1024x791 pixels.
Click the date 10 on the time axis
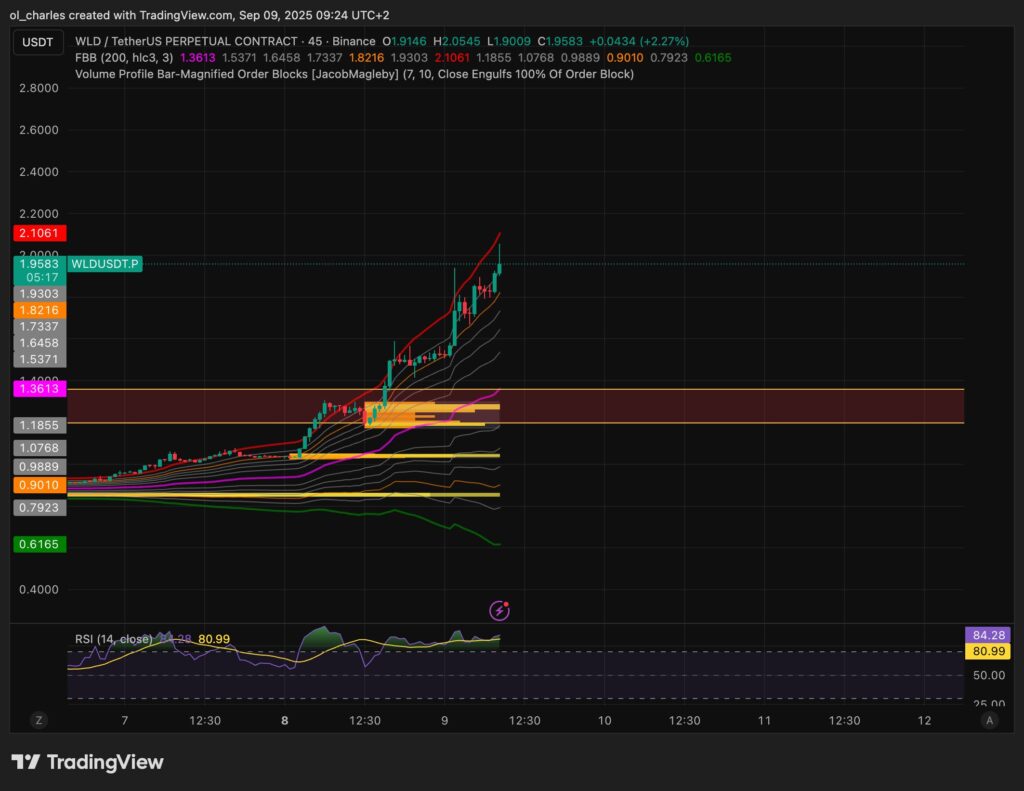(604, 720)
